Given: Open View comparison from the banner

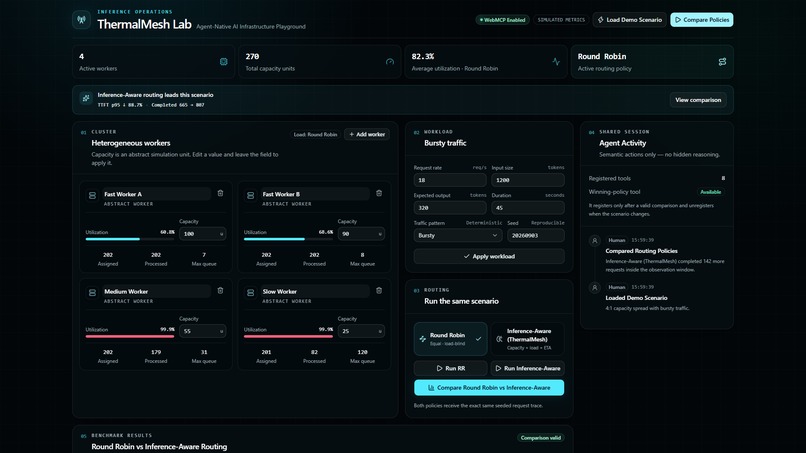Looking at the screenshot, I should (x=698, y=100).
